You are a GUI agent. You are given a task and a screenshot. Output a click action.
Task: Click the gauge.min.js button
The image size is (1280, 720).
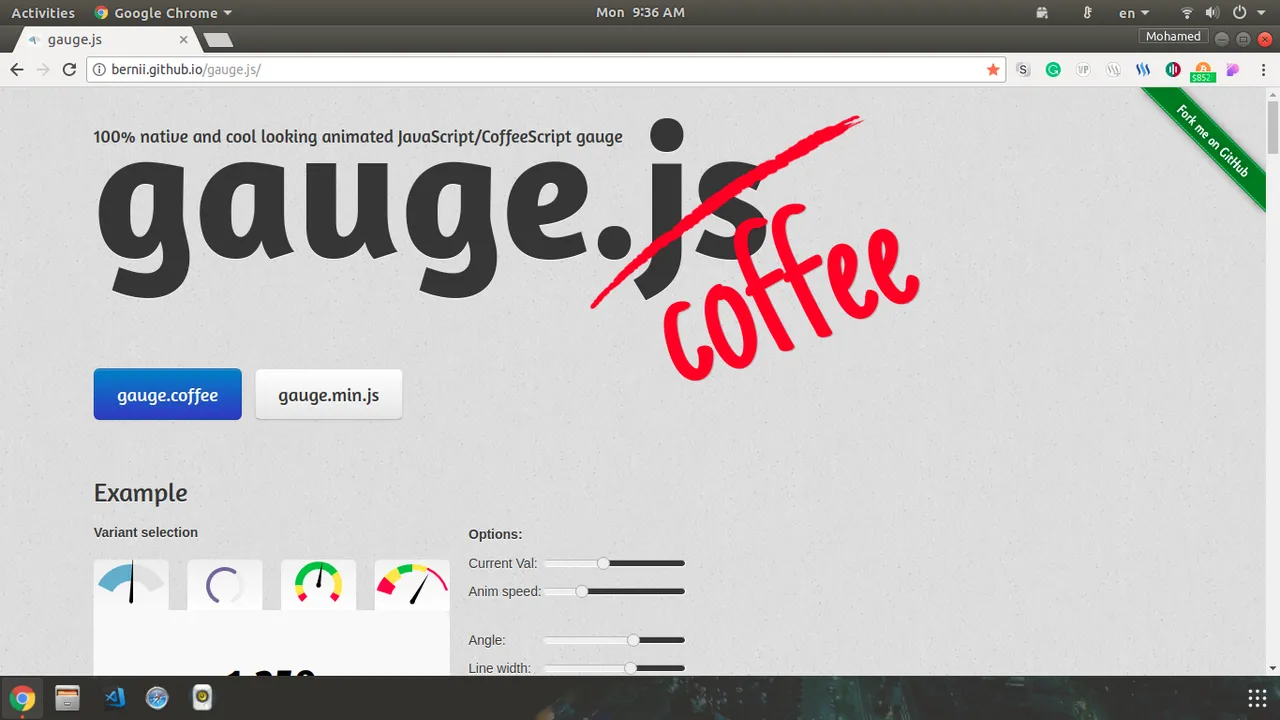pyautogui.click(x=329, y=395)
